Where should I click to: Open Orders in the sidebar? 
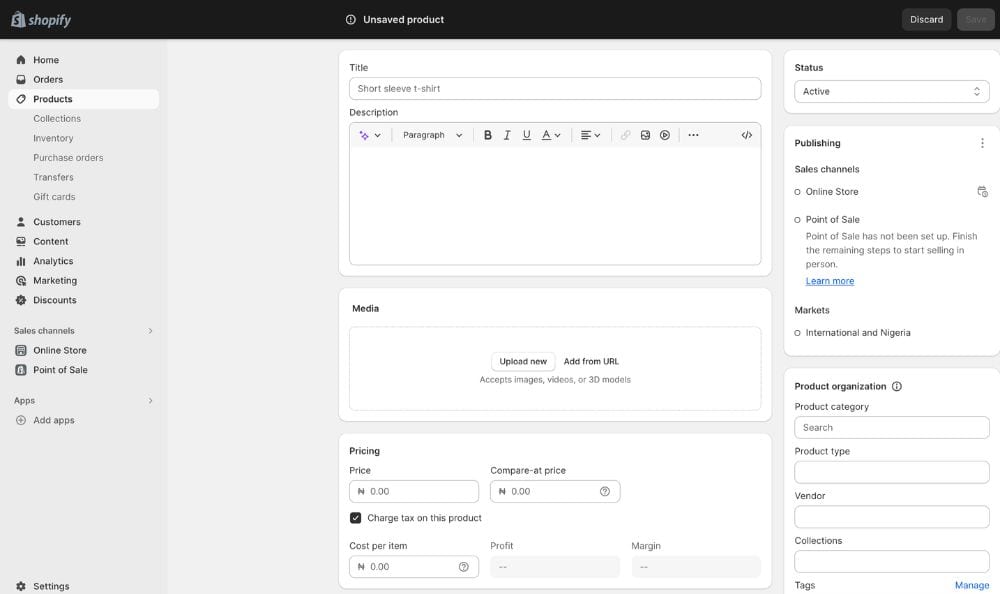[48, 79]
